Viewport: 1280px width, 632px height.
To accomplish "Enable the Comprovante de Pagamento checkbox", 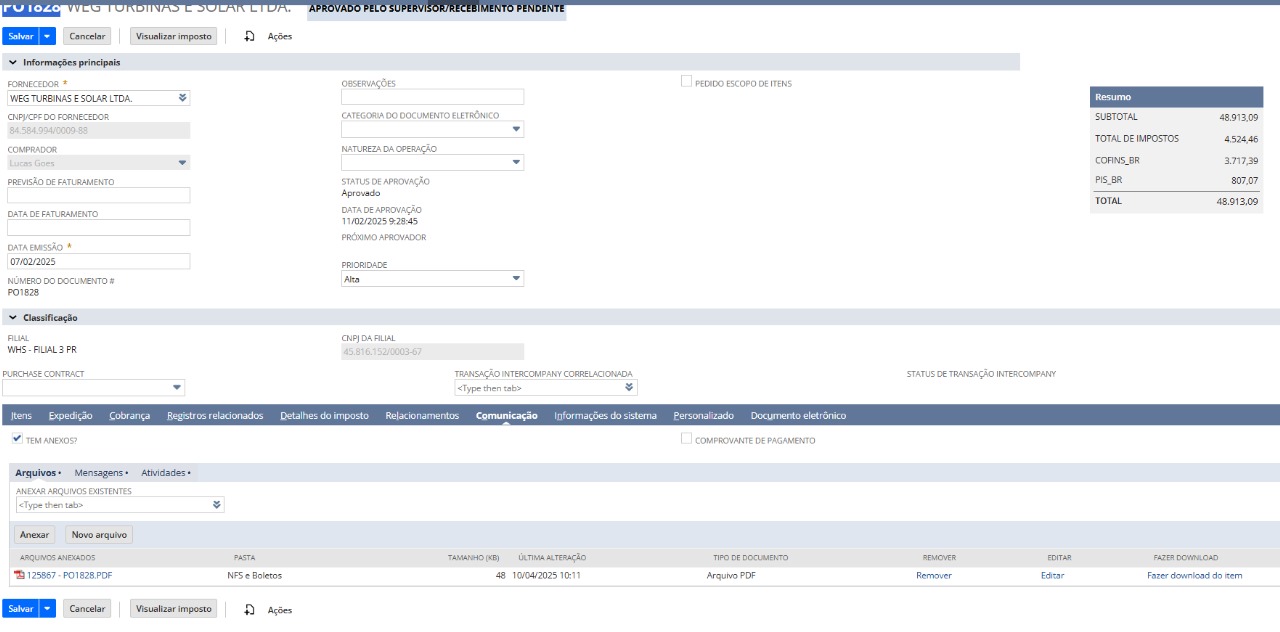I will pyautogui.click(x=686, y=439).
